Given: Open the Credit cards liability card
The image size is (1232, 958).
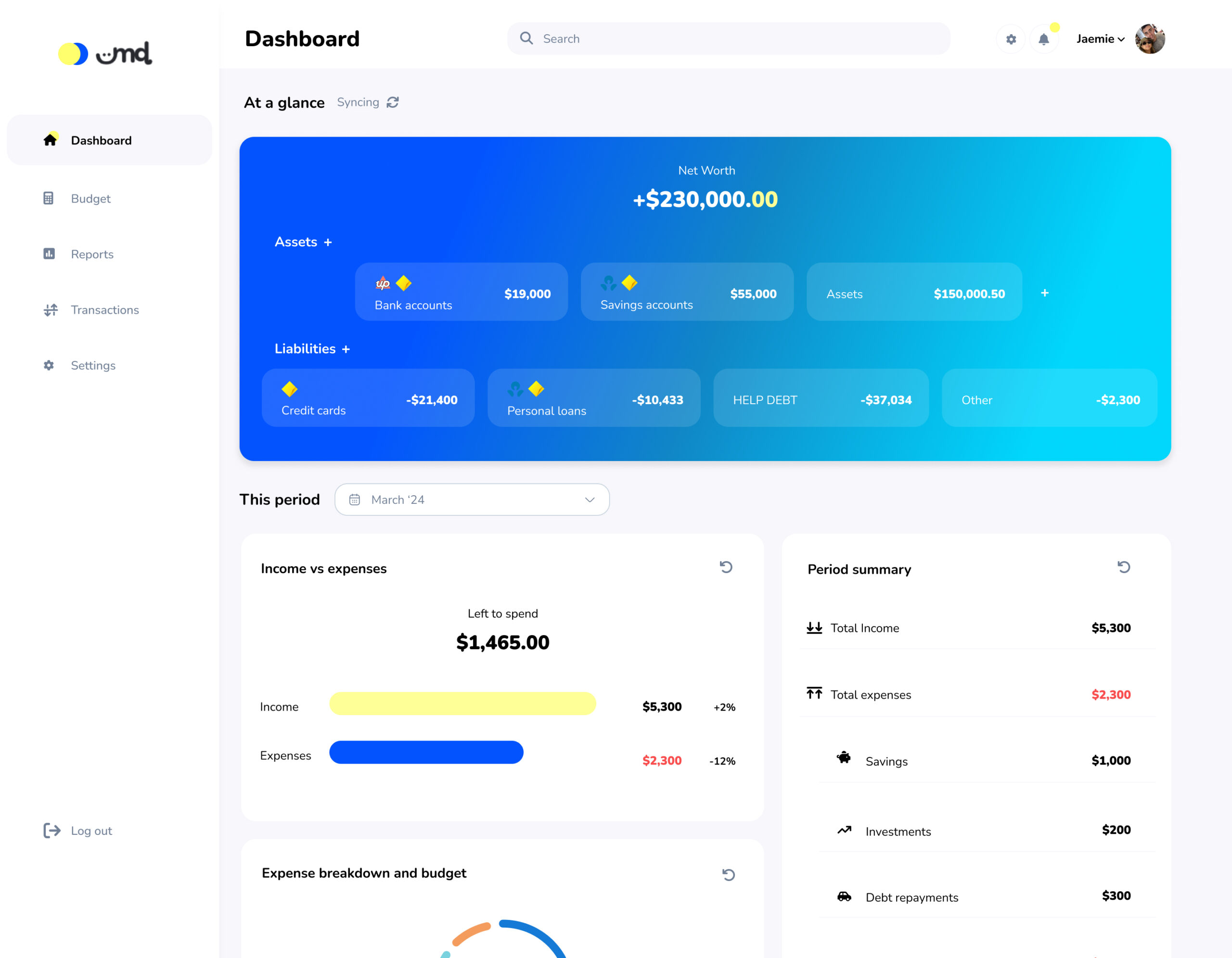Looking at the screenshot, I should [x=368, y=397].
